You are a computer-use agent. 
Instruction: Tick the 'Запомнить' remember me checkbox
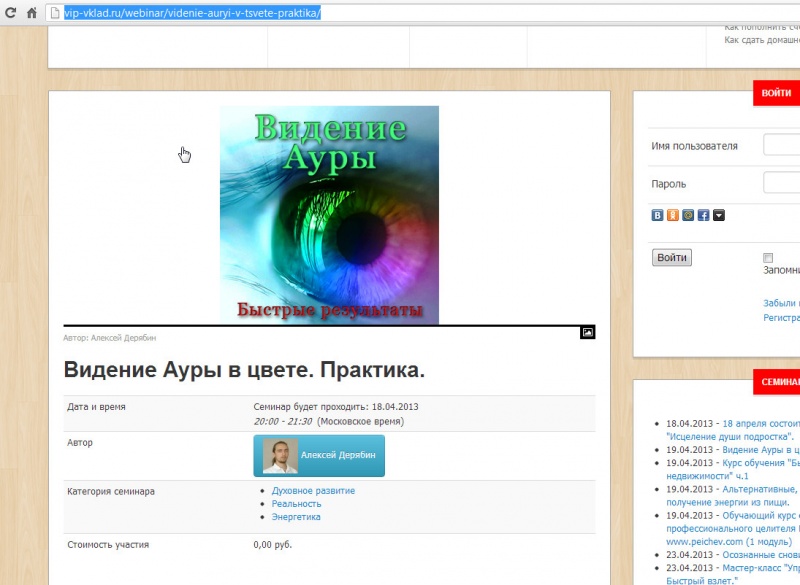tap(768, 258)
